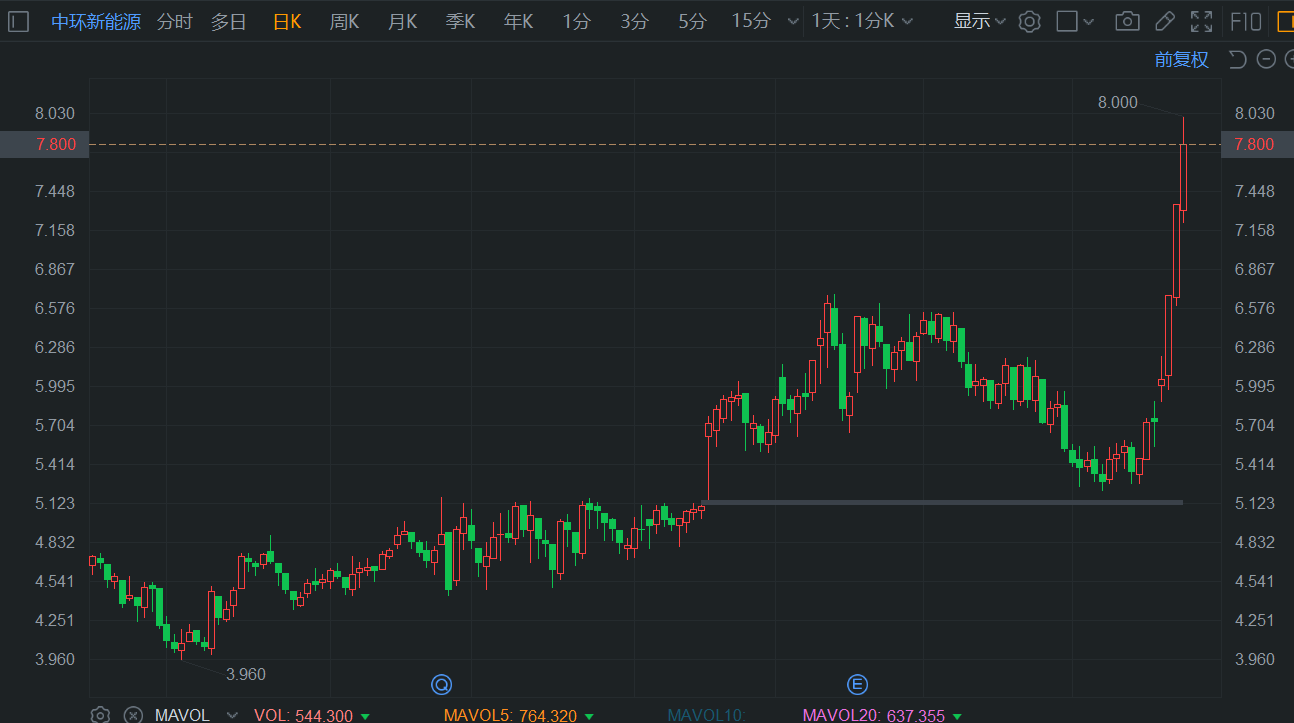Toggle the sidebar panel icon at top-left

[19, 21]
